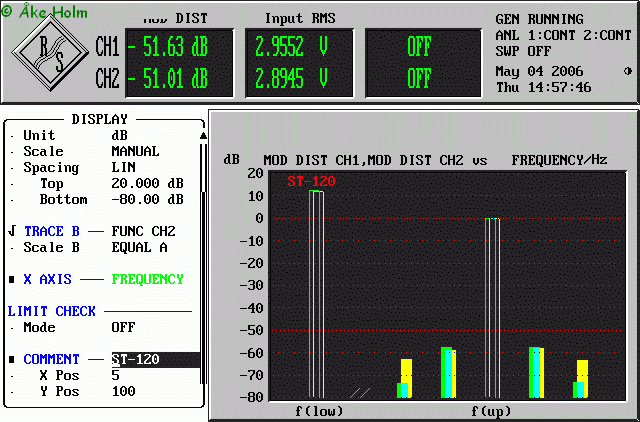Change Scale B value EQUAL A
This screenshot has width=640, height=422.
(x=140, y=247)
